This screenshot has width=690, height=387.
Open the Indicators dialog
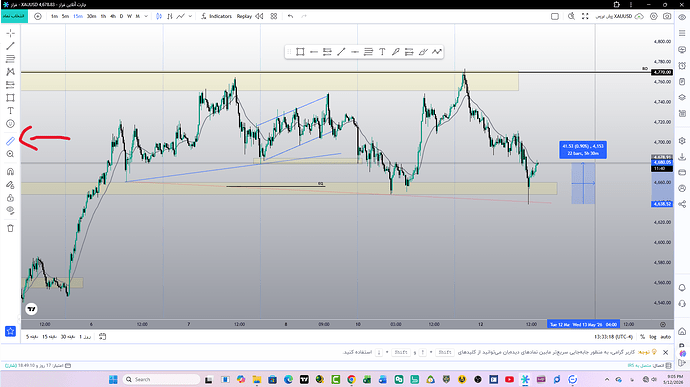(x=217, y=16)
